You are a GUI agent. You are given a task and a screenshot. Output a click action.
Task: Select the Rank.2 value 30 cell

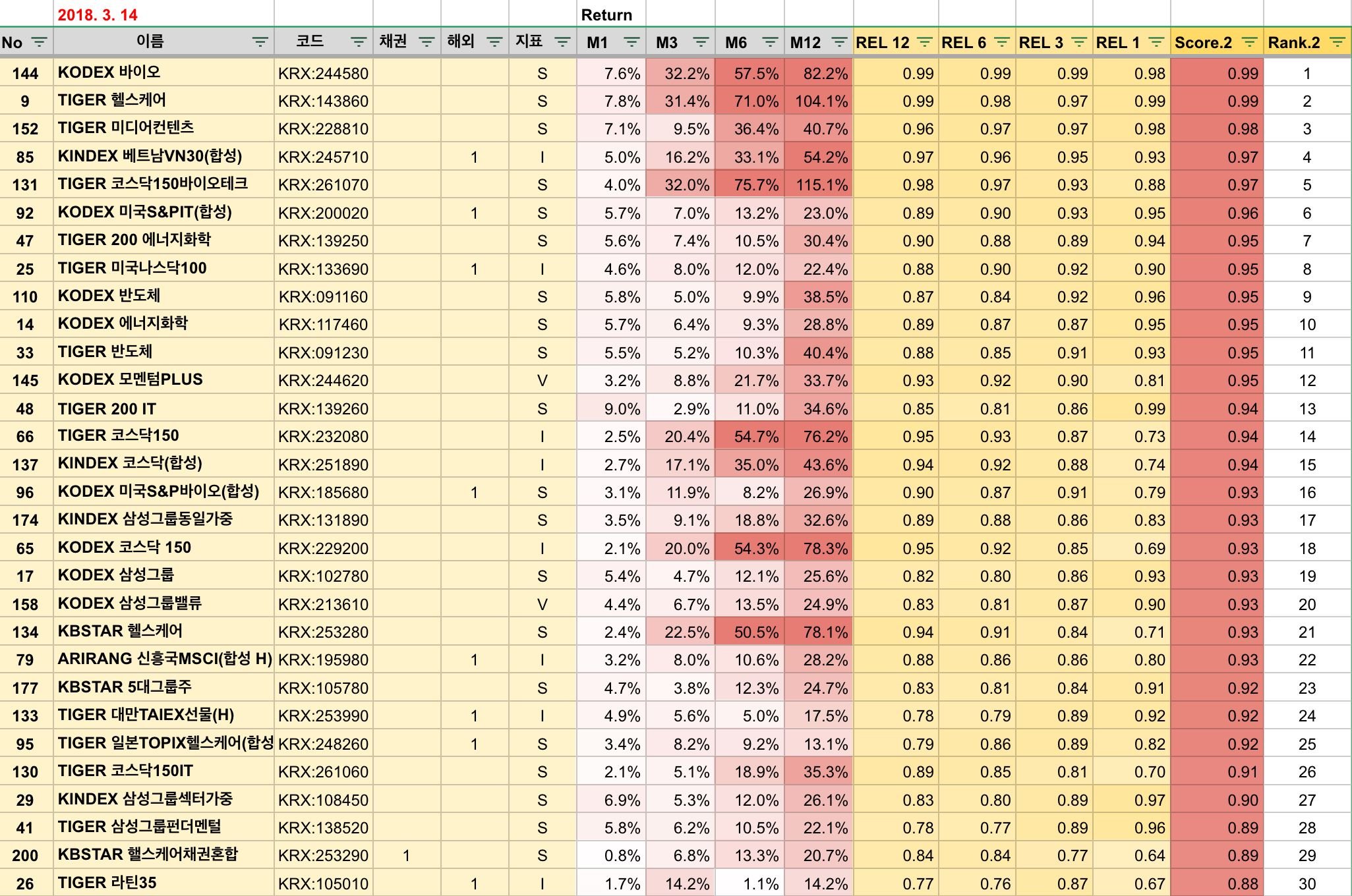click(1307, 883)
